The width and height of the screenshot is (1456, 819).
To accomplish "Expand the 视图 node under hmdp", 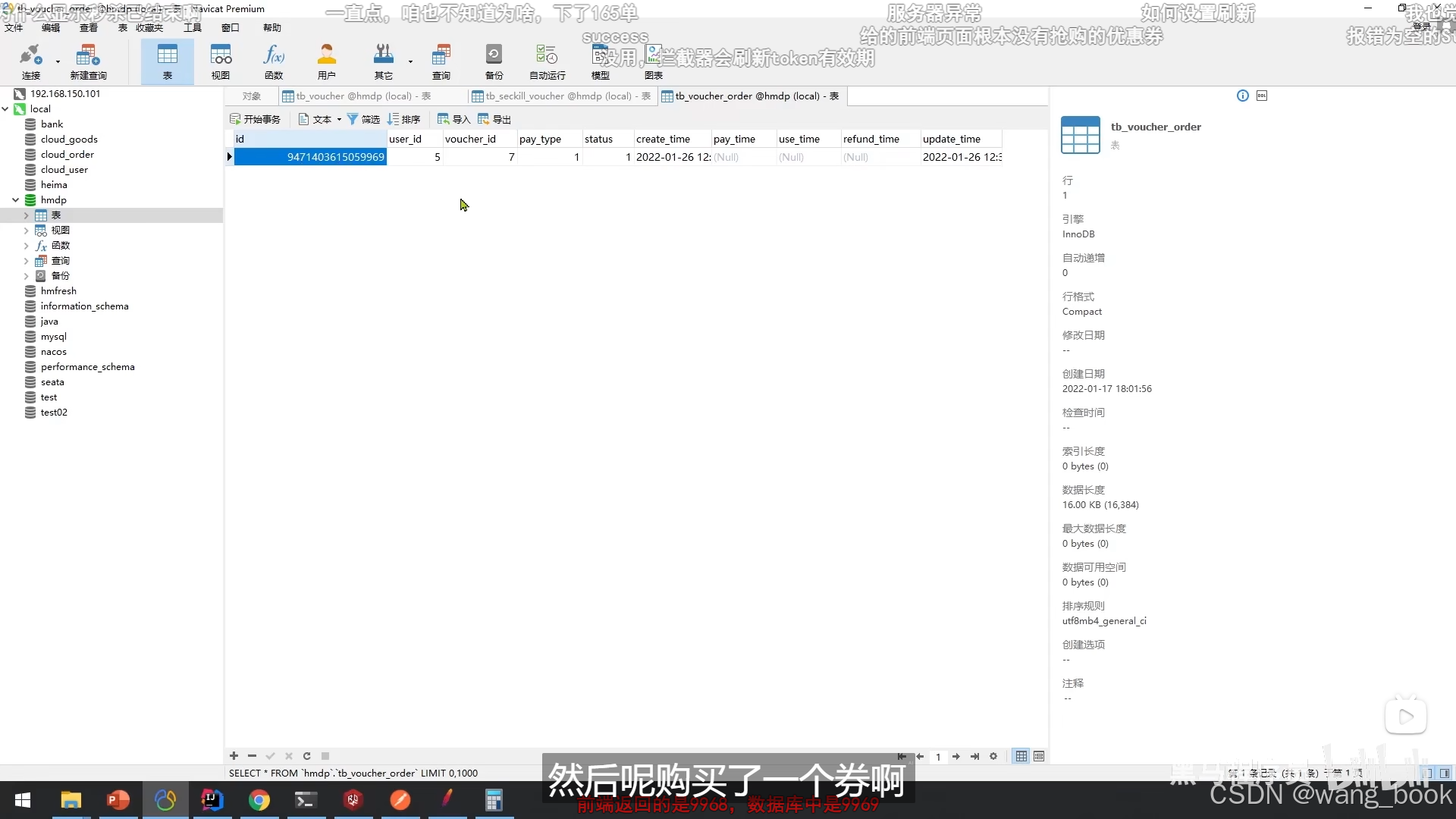I will click(x=26, y=231).
